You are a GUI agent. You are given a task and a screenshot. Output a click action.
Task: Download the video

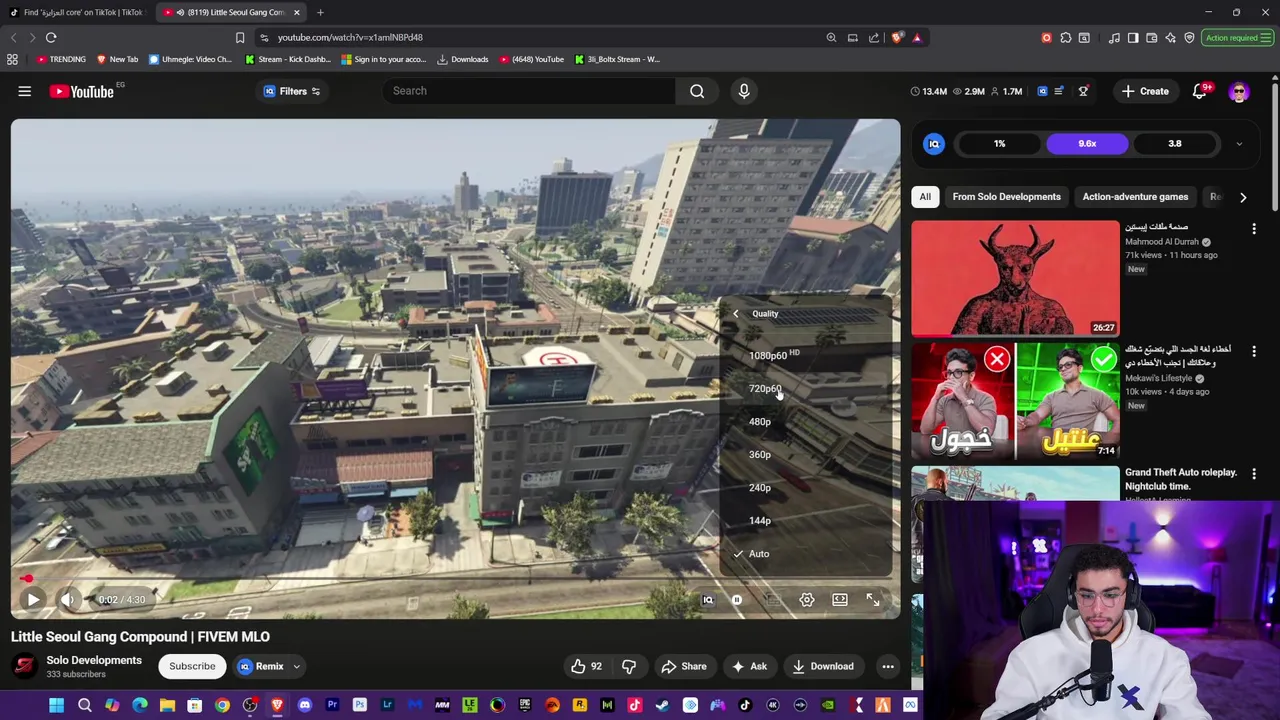click(x=823, y=666)
